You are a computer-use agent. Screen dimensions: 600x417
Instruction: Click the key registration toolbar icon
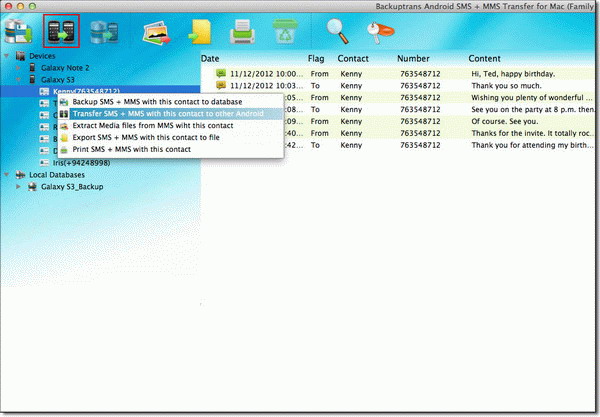[x=379, y=33]
